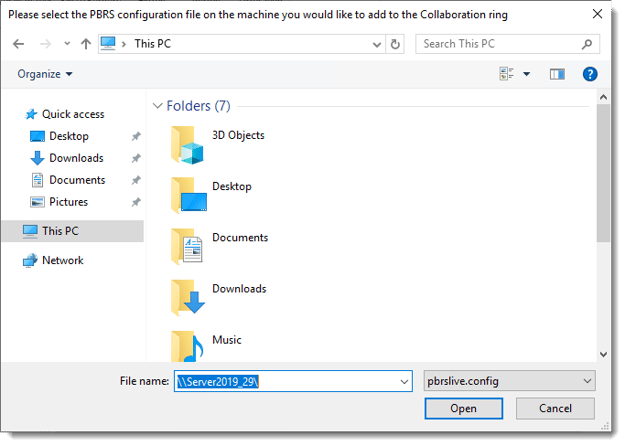Click the Open button
The height and width of the screenshot is (446, 625).
[x=463, y=409]
